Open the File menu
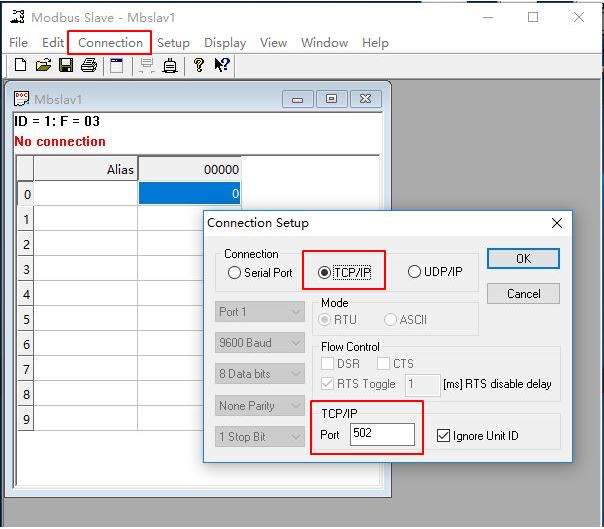 point(18,42)
